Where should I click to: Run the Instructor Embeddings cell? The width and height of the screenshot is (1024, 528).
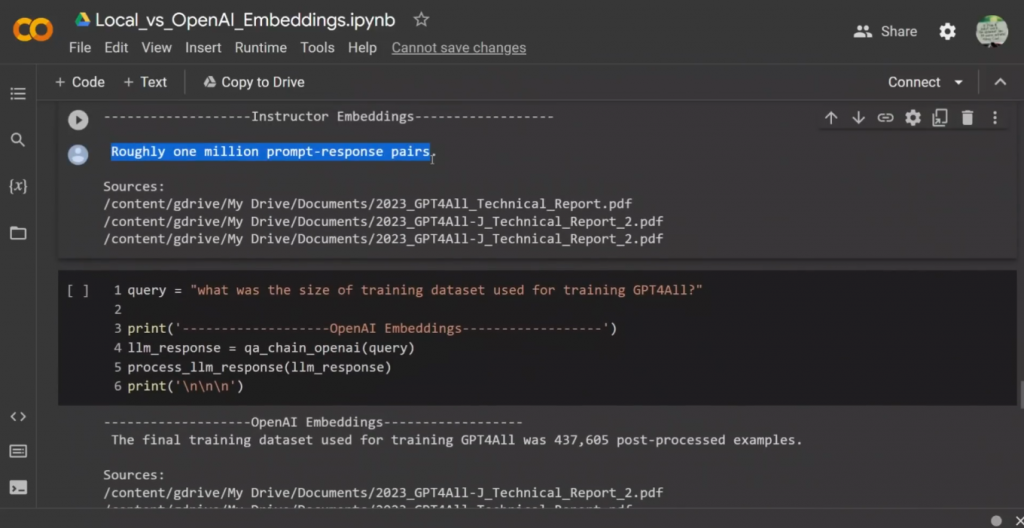pyautogui.click(x=78, y=120)
